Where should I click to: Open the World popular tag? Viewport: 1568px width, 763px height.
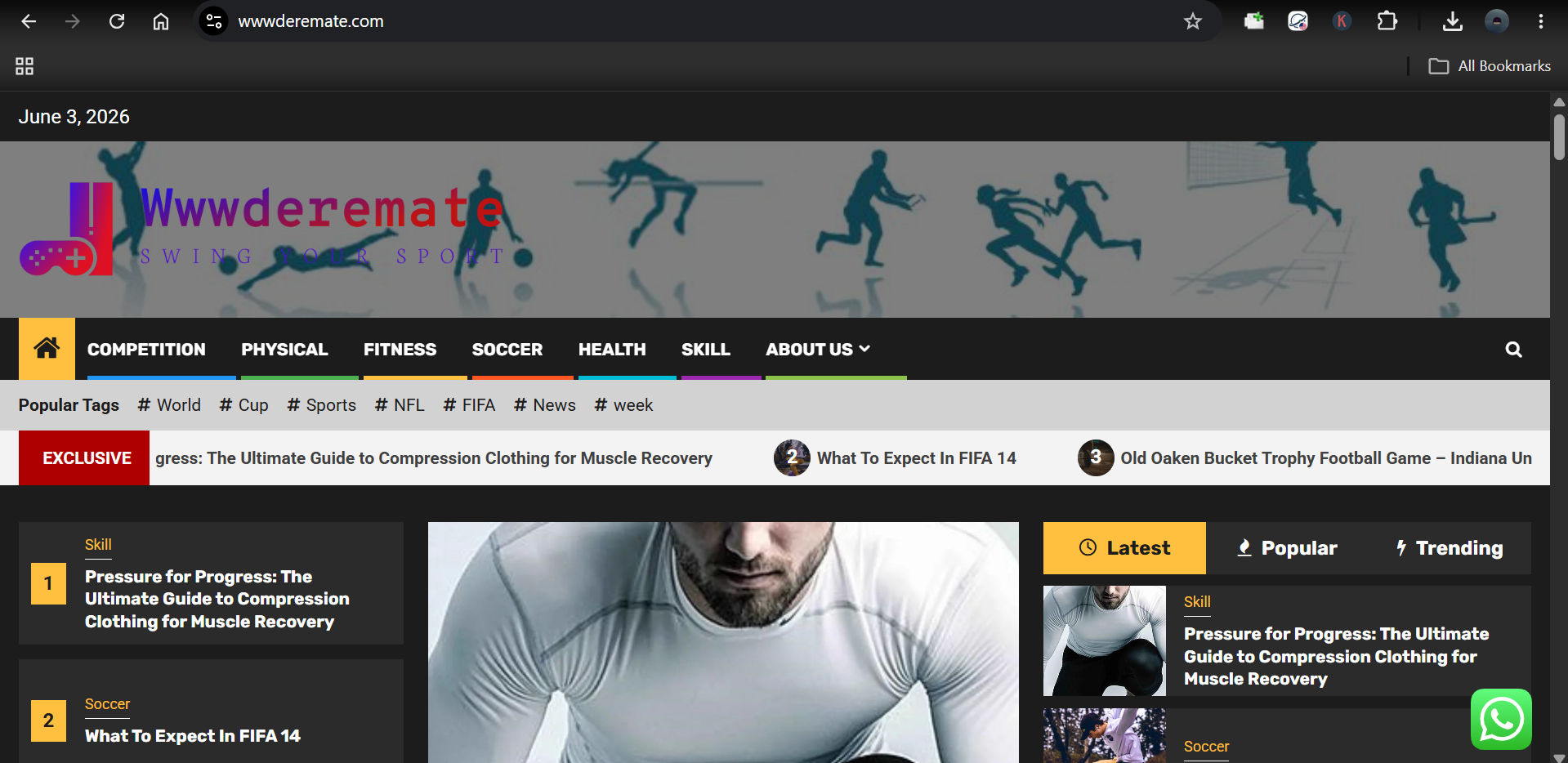click(169, 405)
